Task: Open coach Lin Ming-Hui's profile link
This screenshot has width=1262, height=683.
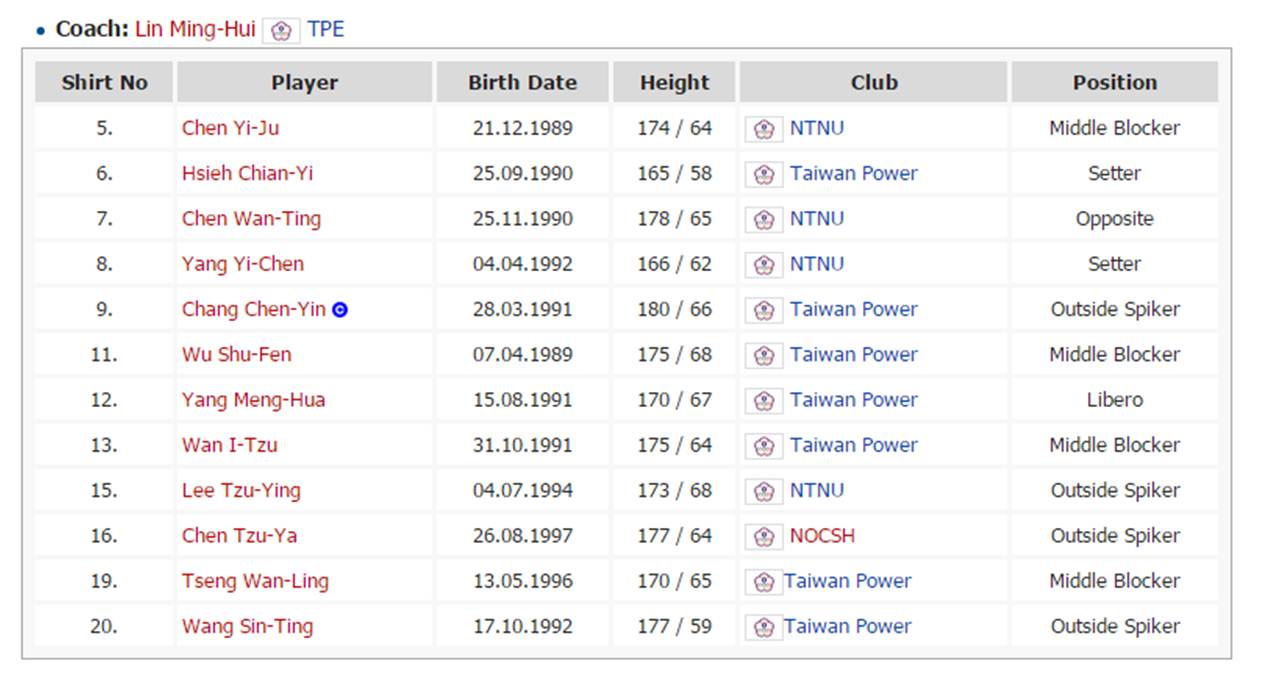Action: point(195,29)
